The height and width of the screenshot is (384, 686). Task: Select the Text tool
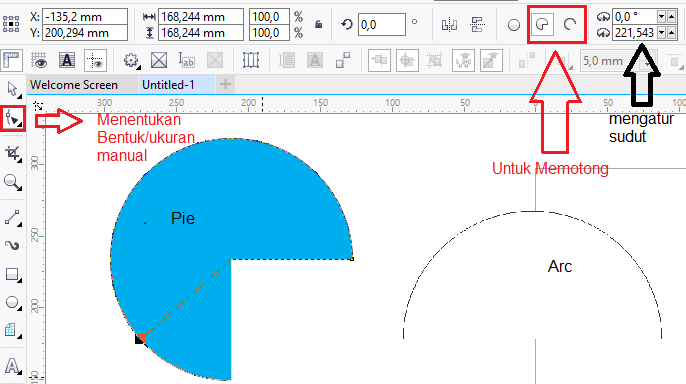click(x=12, y=366)
